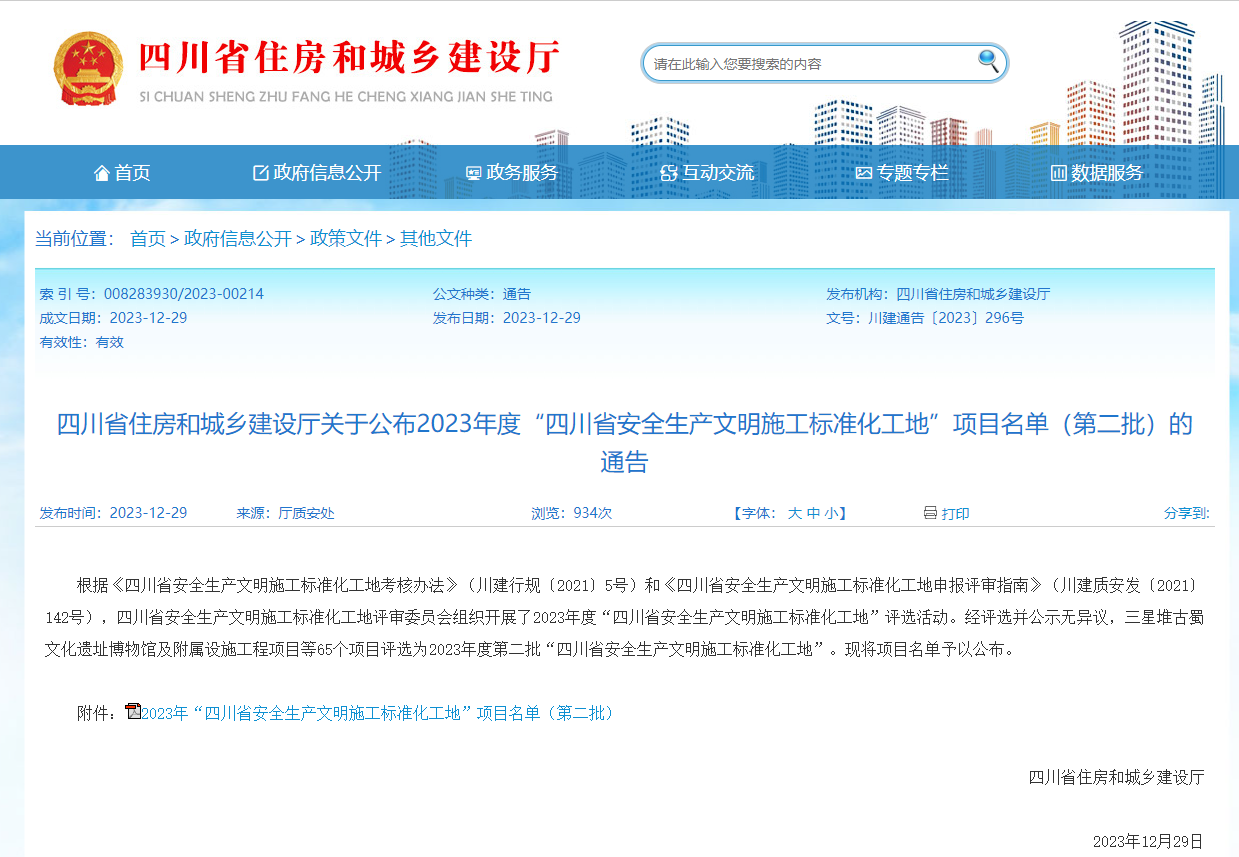The height and width of the screenshot is (857, 1239).
Task: Open the 数据服务 navigation menu
Action: pos(1107,173)
